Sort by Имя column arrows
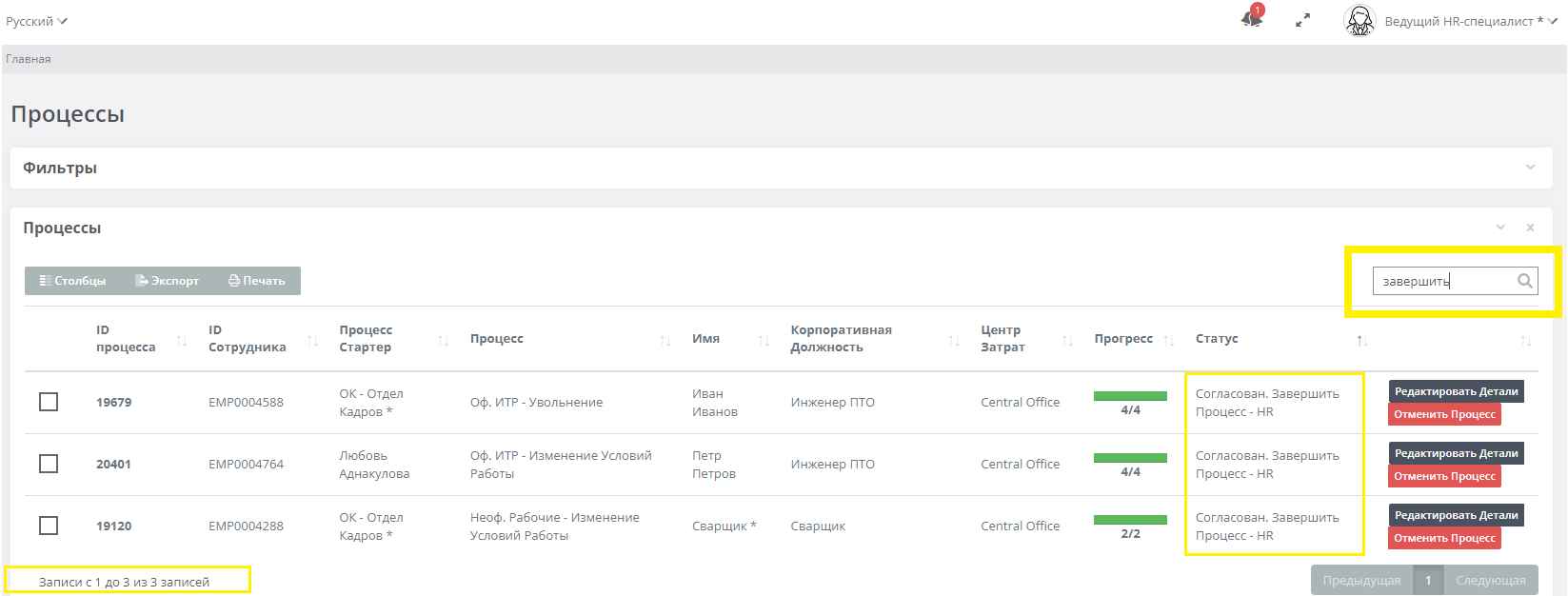Screen dimensions: 1568x596 pos(764,340)
